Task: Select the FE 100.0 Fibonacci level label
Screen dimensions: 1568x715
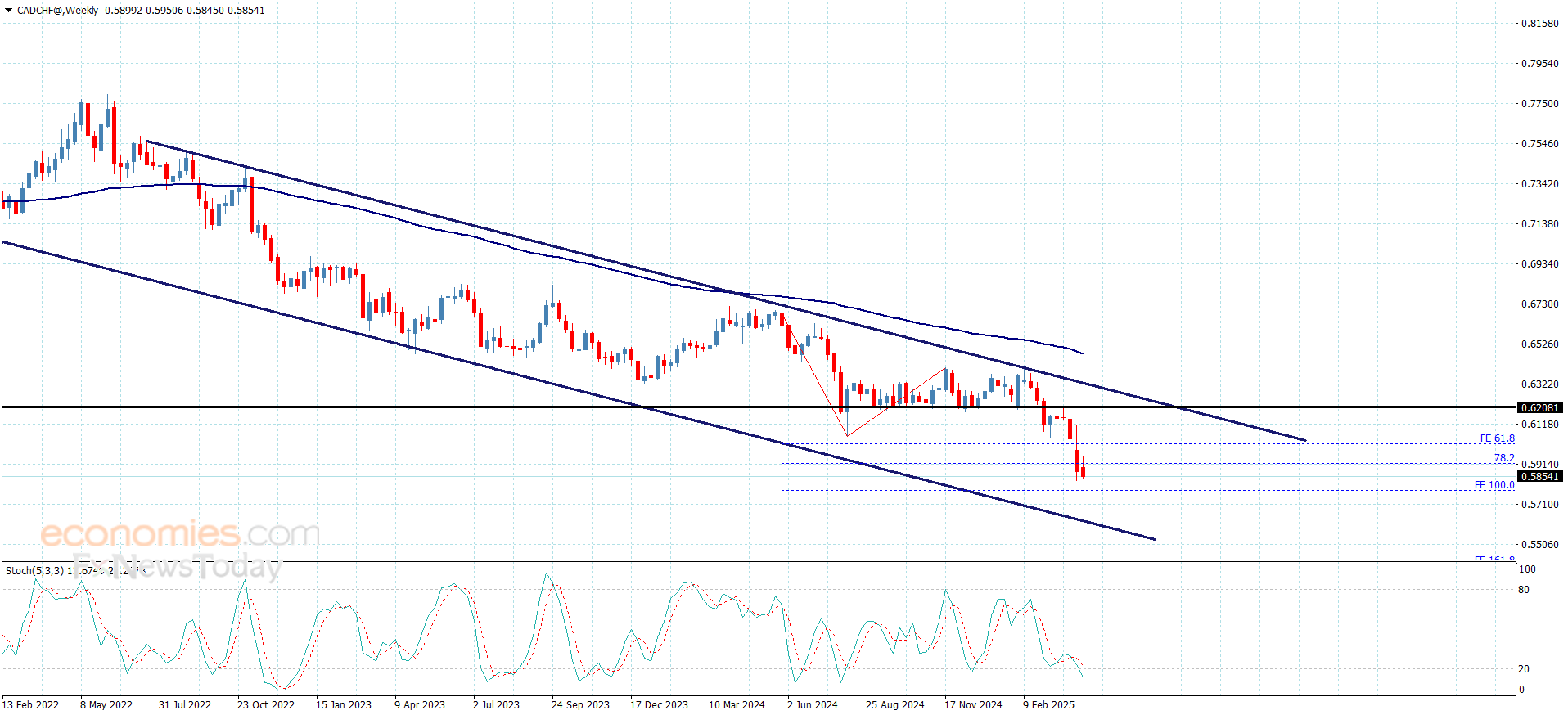Action: pyautogui.click(x=1494, y=485)
